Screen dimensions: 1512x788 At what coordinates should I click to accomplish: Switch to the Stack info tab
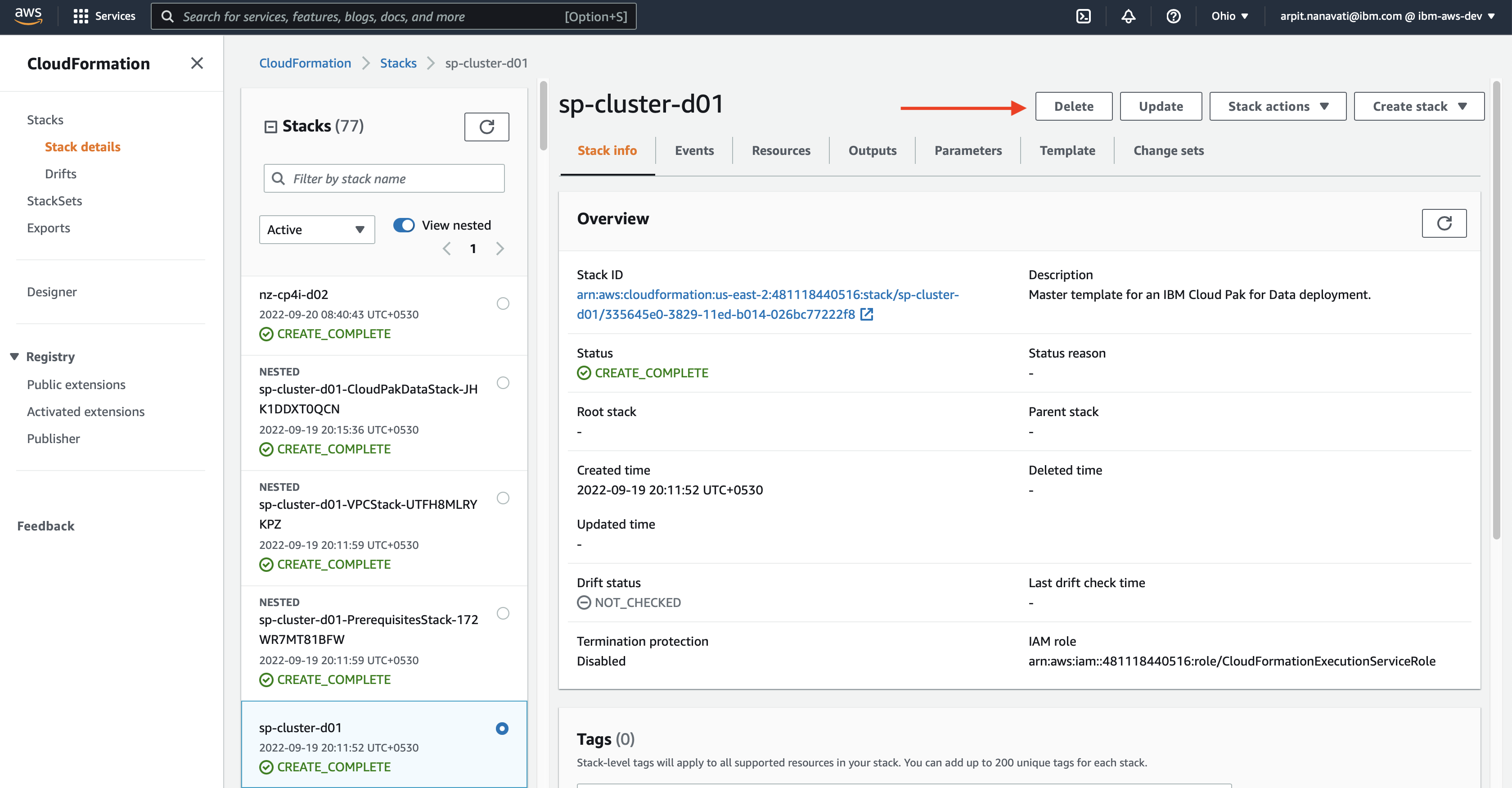coord(607,151)
